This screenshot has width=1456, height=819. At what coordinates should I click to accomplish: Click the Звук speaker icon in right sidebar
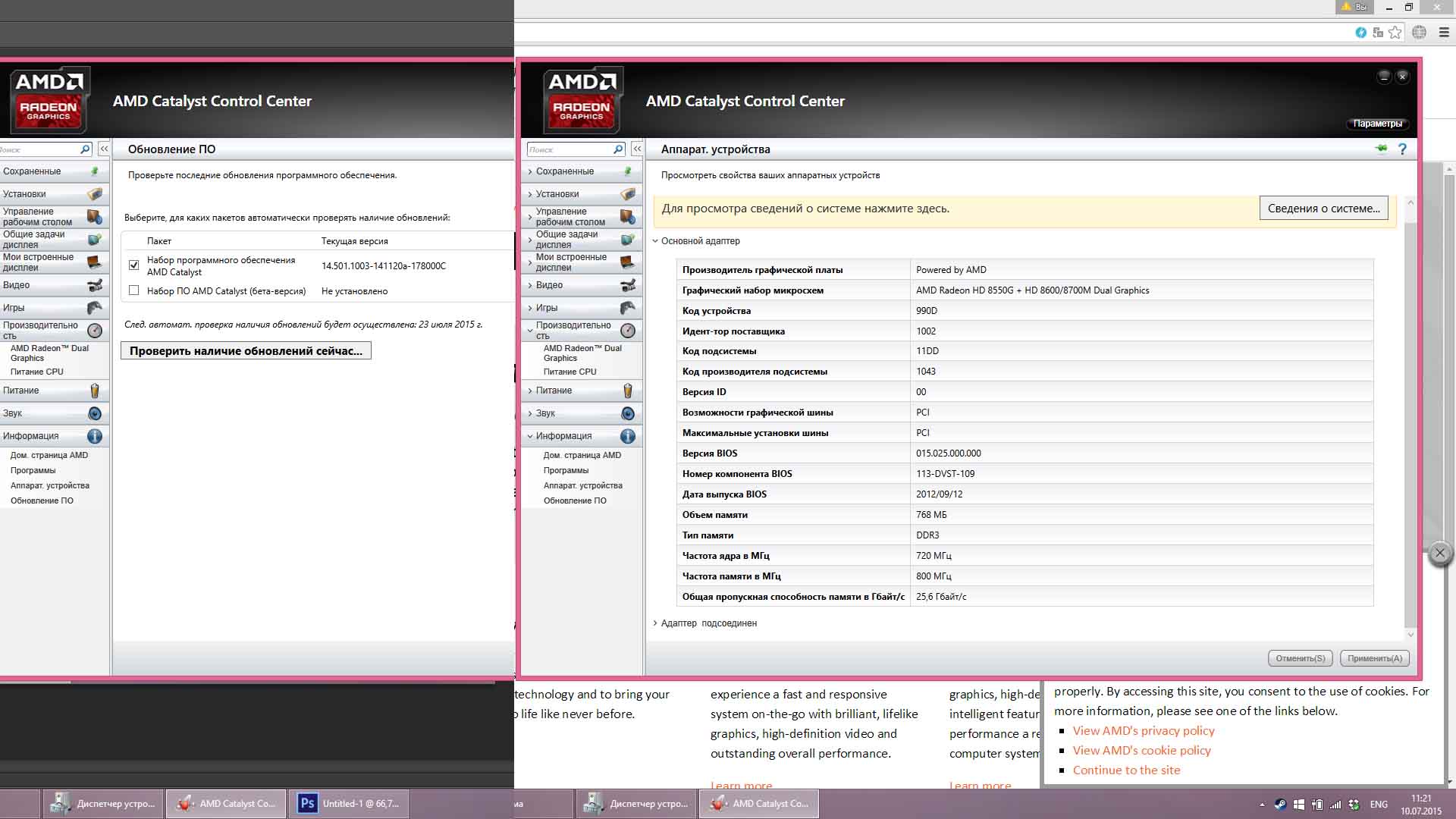[628, 413]
